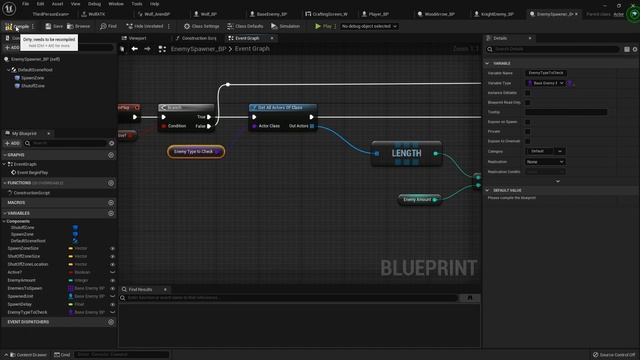Viewport: 640px width, 360px height.
Task: Switch to Construction Script tab
Action: coord(196,38)
